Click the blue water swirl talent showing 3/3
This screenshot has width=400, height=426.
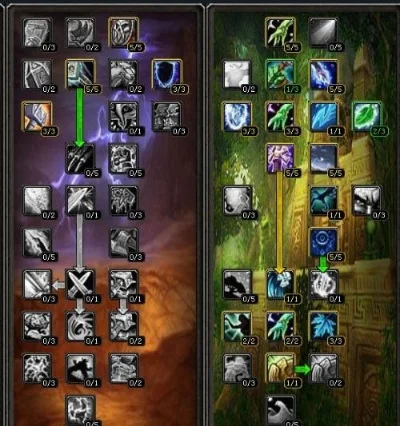click(237, 116)
